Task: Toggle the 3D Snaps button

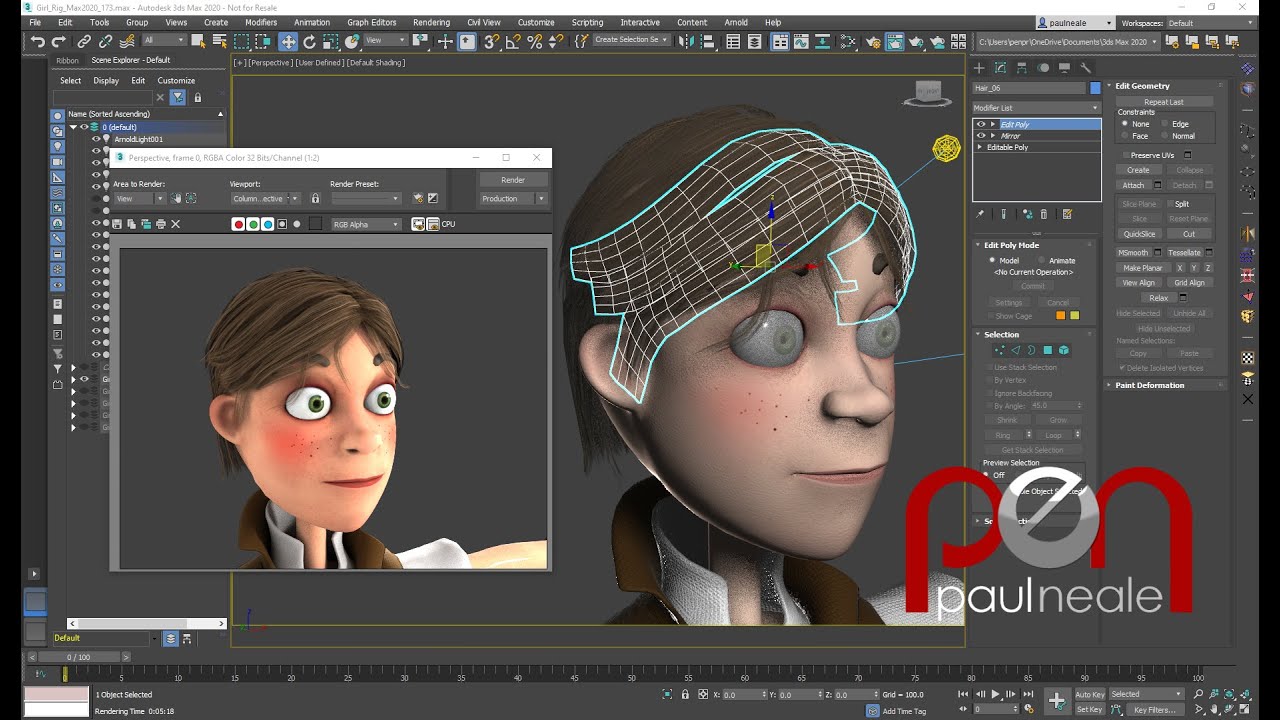Action: point(491,41)
